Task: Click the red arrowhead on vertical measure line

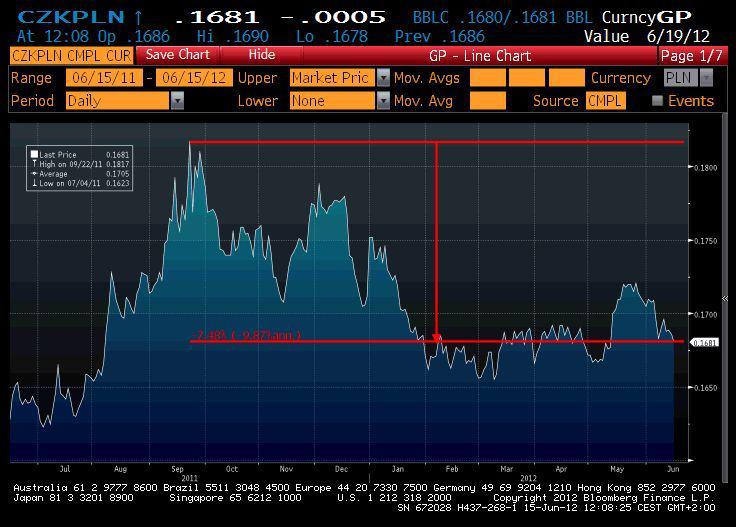Action: coord(437,338)
